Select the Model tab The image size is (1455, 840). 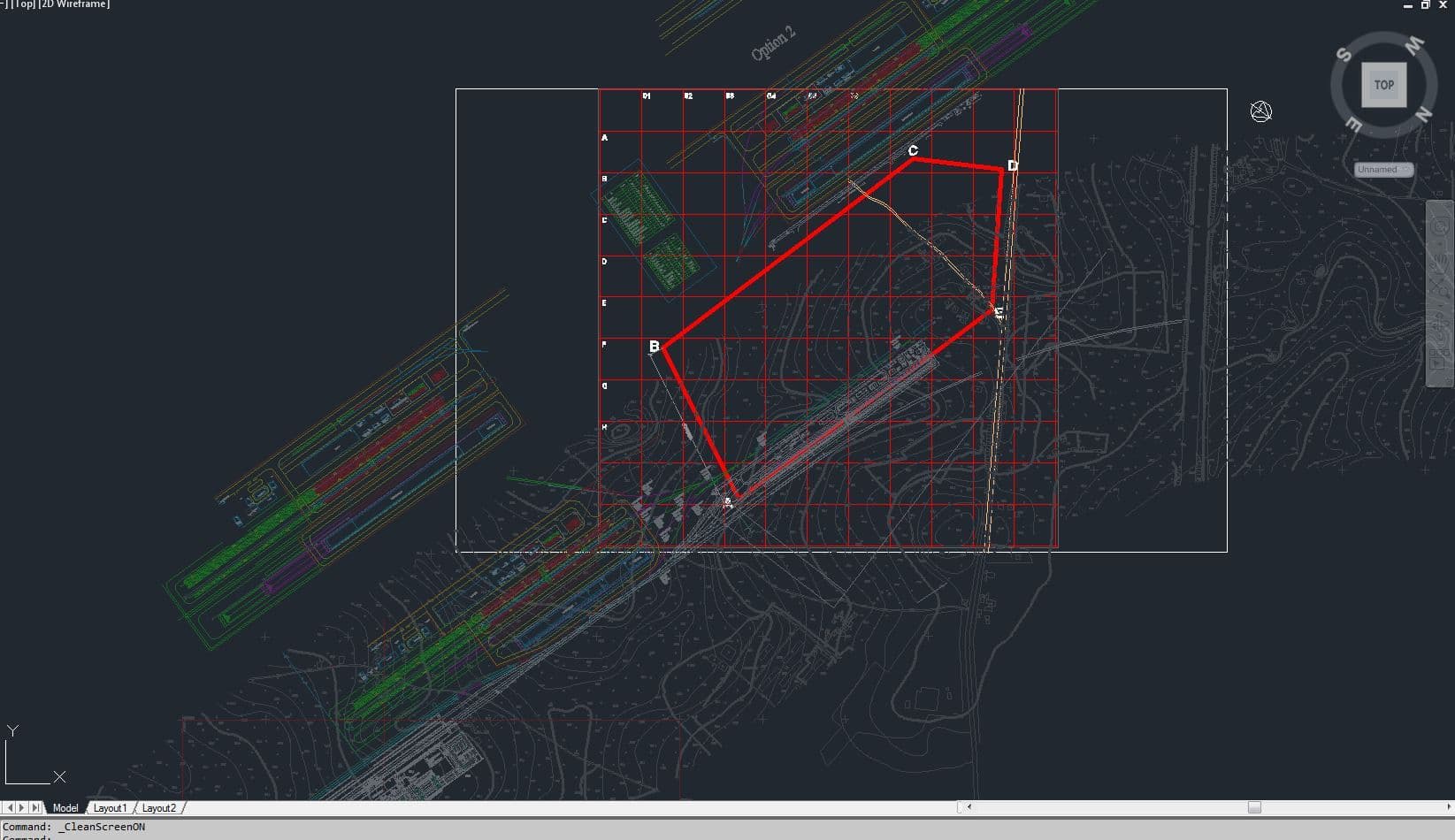pyautogui.click(x=65, y=808)
